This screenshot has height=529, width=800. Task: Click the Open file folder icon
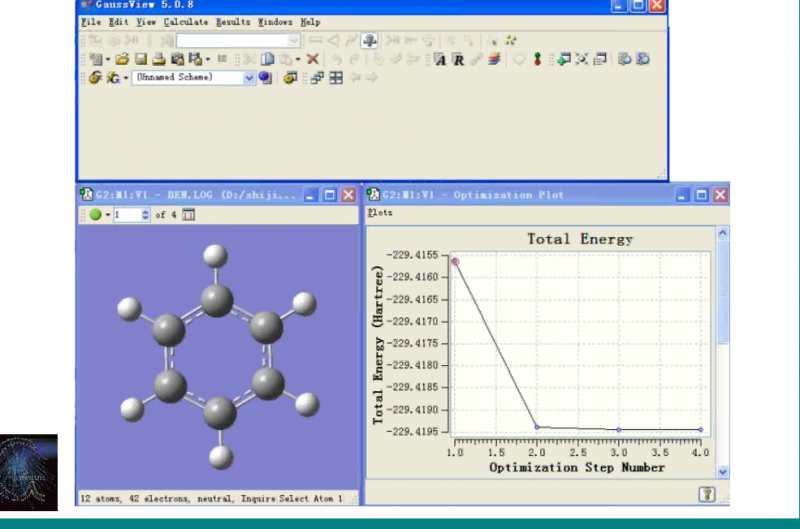click(122, 60)
